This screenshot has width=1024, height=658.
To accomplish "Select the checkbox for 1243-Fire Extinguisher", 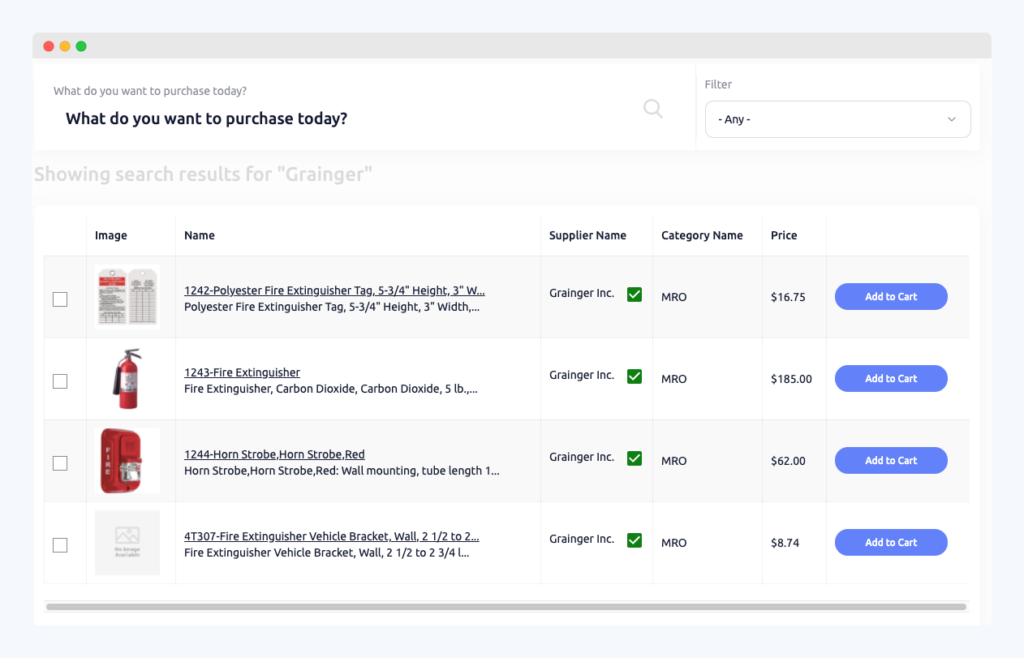I will [x=60, y=380].
